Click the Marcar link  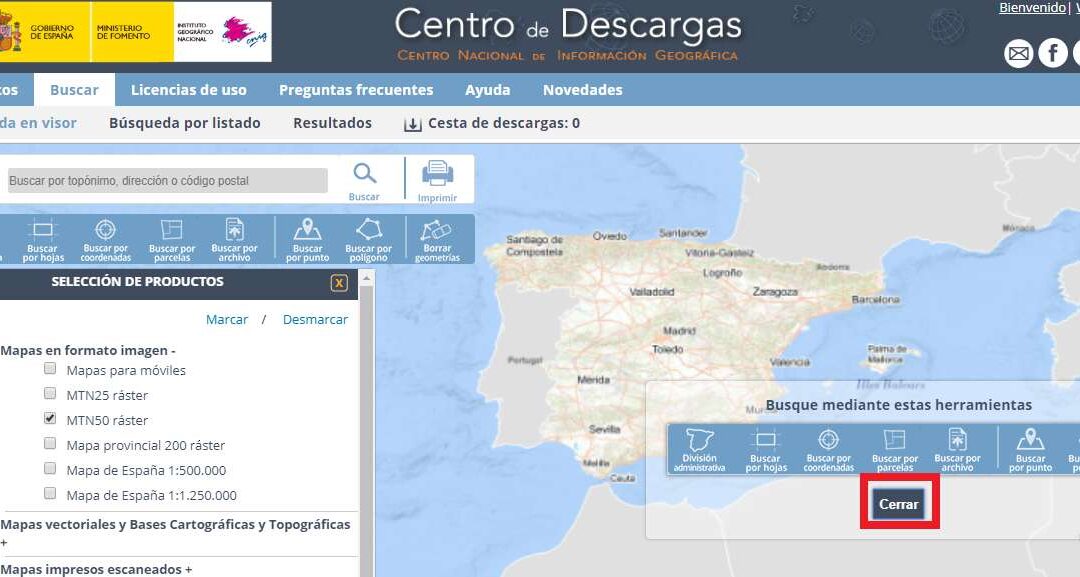(227, 319)
